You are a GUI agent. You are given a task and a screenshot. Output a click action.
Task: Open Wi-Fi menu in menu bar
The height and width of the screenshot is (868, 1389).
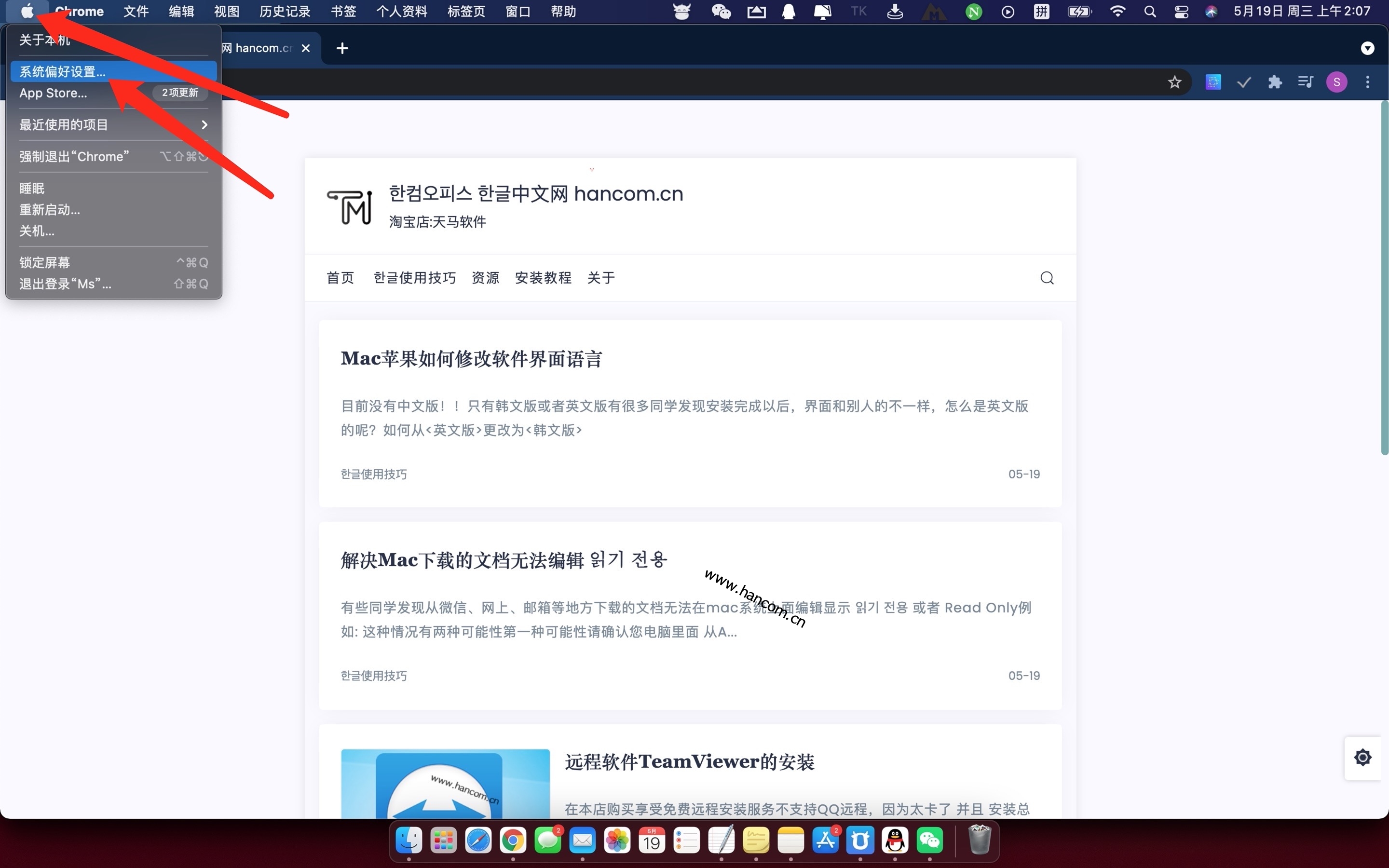[x=1117, y=12]
